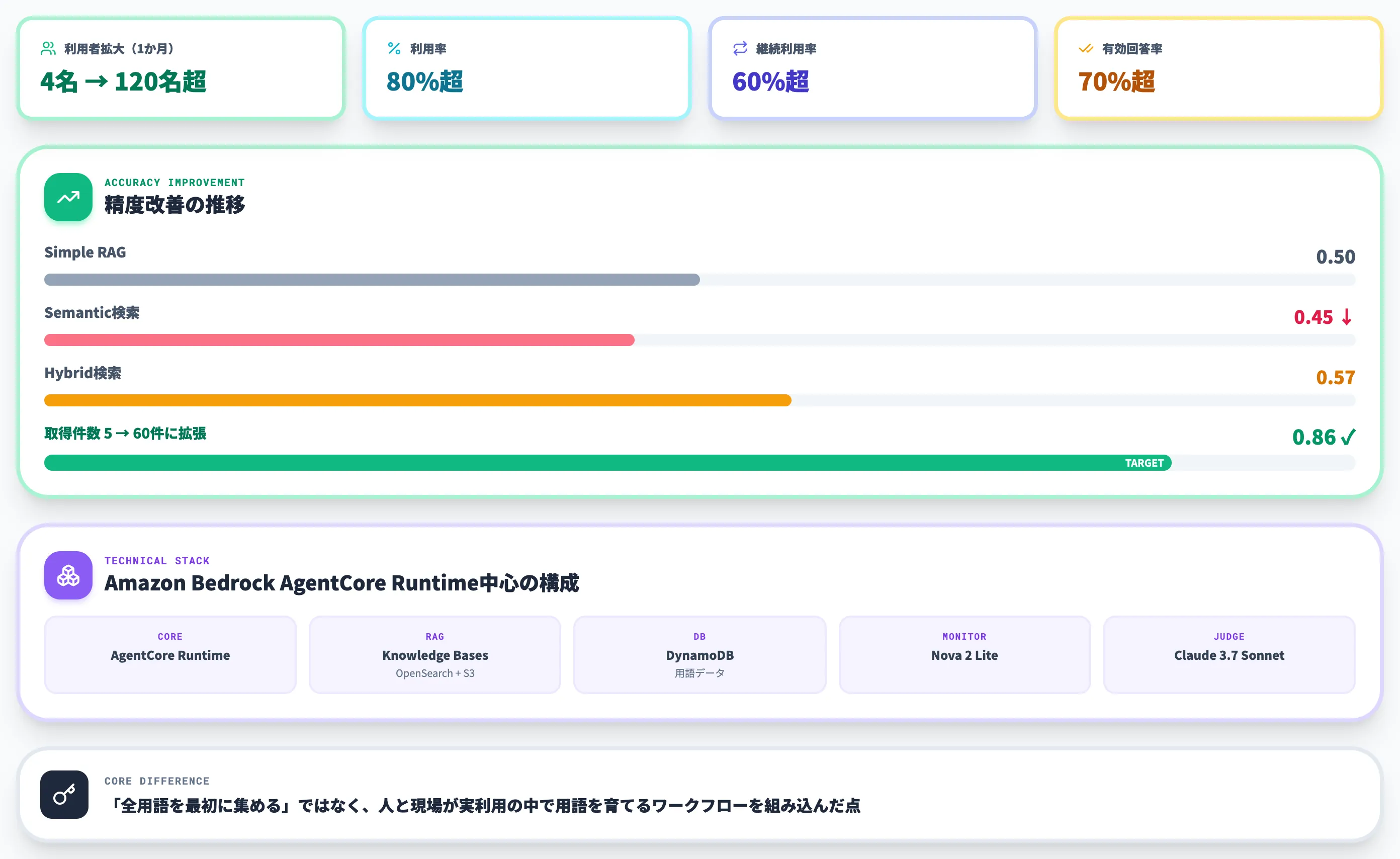Click the 0.50 score value
The image size is (1400, 859).
click(x=1336, y=257)
